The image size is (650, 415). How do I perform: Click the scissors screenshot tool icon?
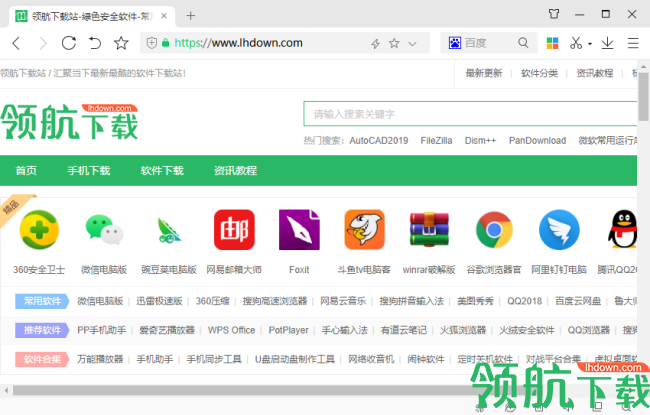point(576,43)
